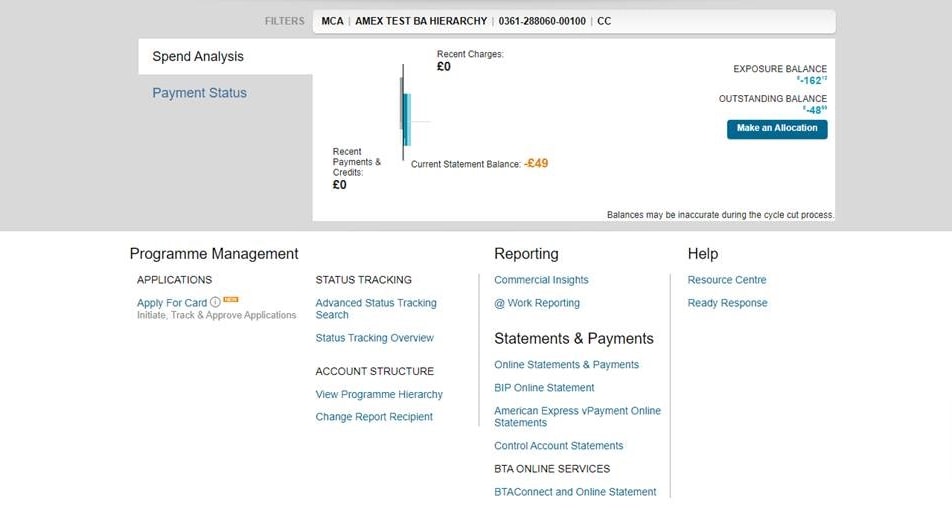View Control Account Statements
Viewport: 952px width, 509px height.
click(558, 446)
